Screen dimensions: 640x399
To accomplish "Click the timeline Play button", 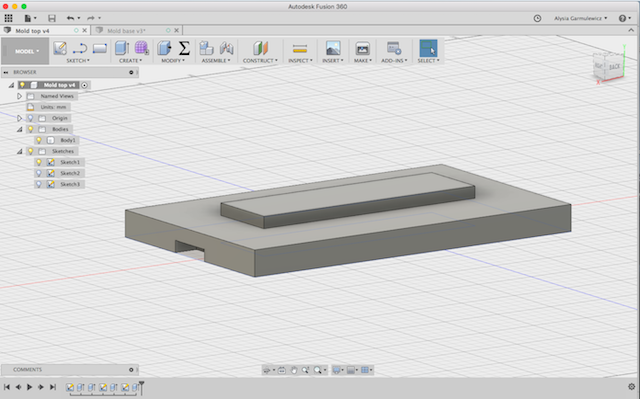I will [29, 387].
